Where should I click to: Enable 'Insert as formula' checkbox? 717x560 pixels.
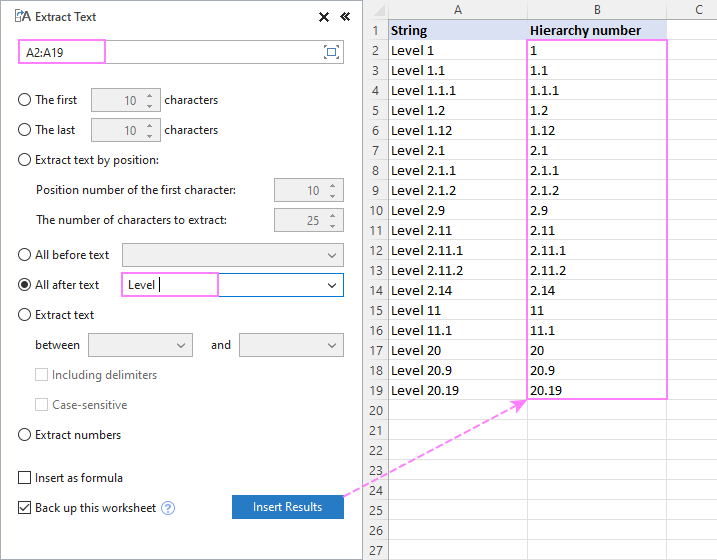click(24, 478)
